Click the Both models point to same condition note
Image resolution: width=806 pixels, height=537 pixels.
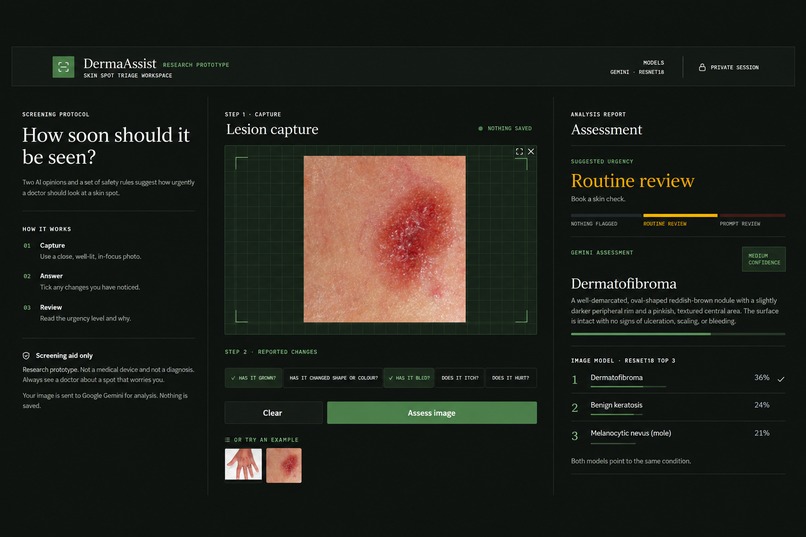tap(631, 461)
